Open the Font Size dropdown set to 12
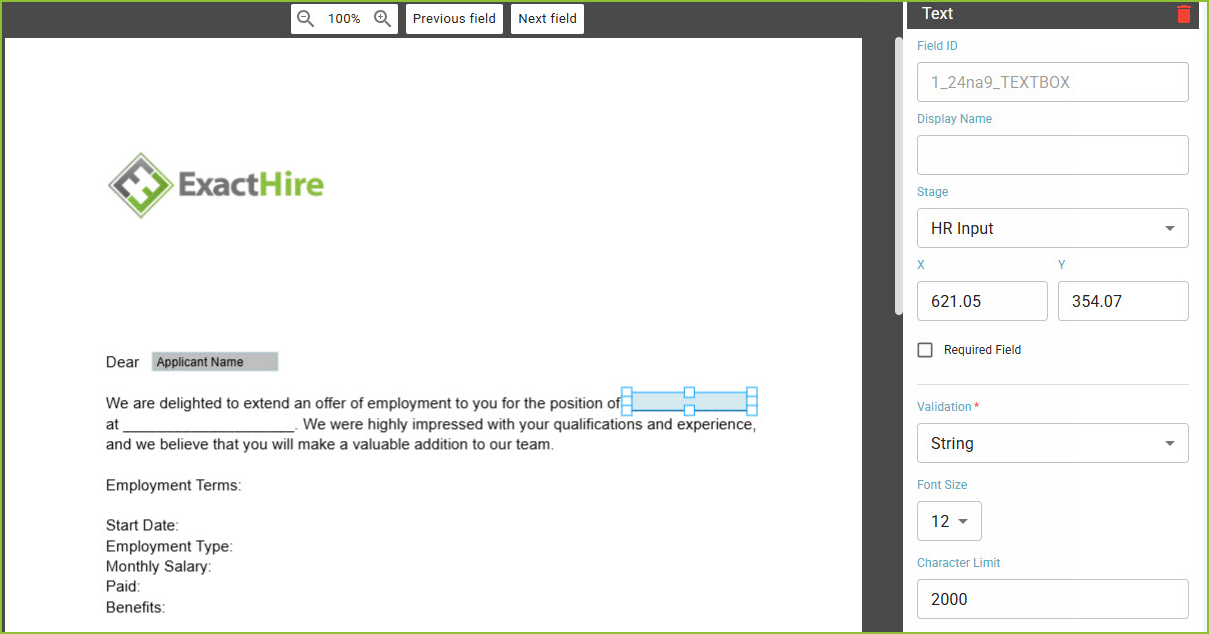1209x634 pixels. coord(949,521)
